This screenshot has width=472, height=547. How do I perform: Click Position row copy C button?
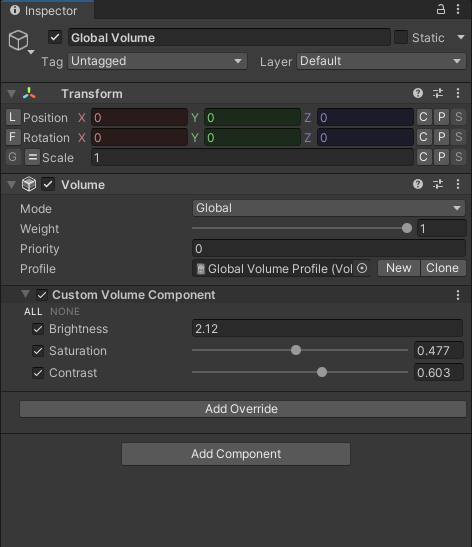[x=424, y=117]
